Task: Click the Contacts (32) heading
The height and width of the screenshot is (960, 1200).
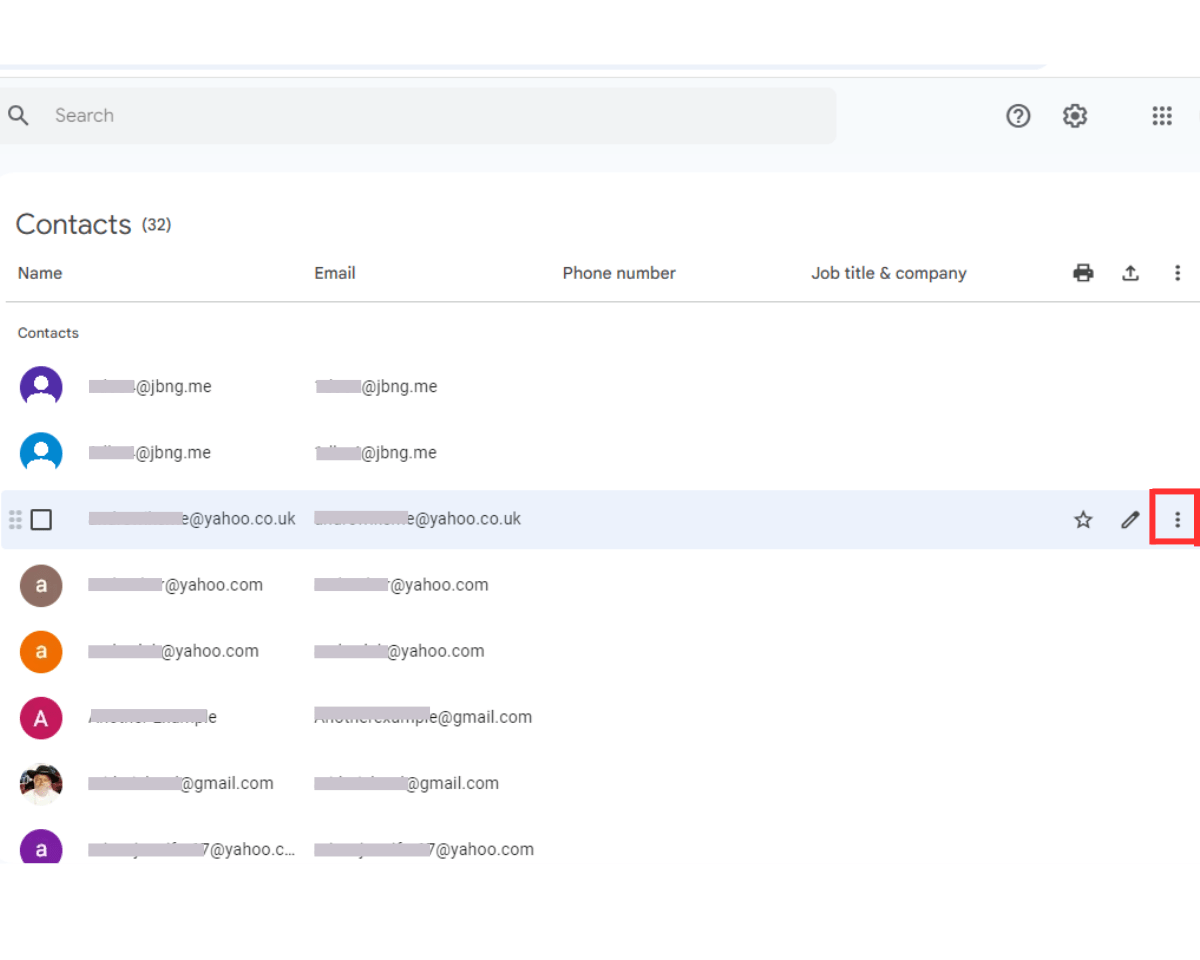Action: tap(93, 224)
